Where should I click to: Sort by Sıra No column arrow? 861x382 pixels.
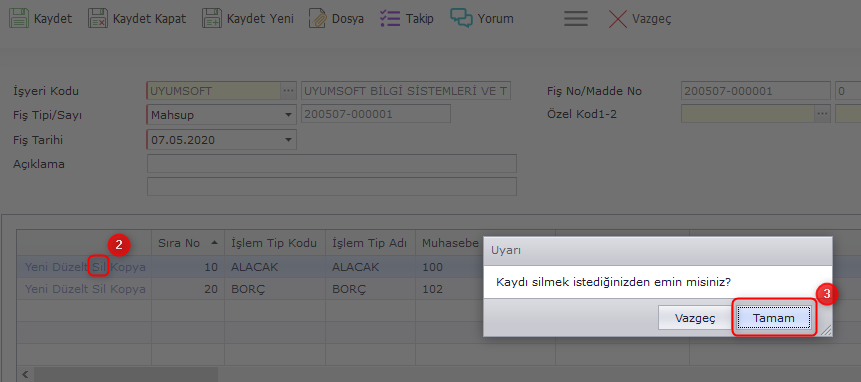[x=214, y=243]
